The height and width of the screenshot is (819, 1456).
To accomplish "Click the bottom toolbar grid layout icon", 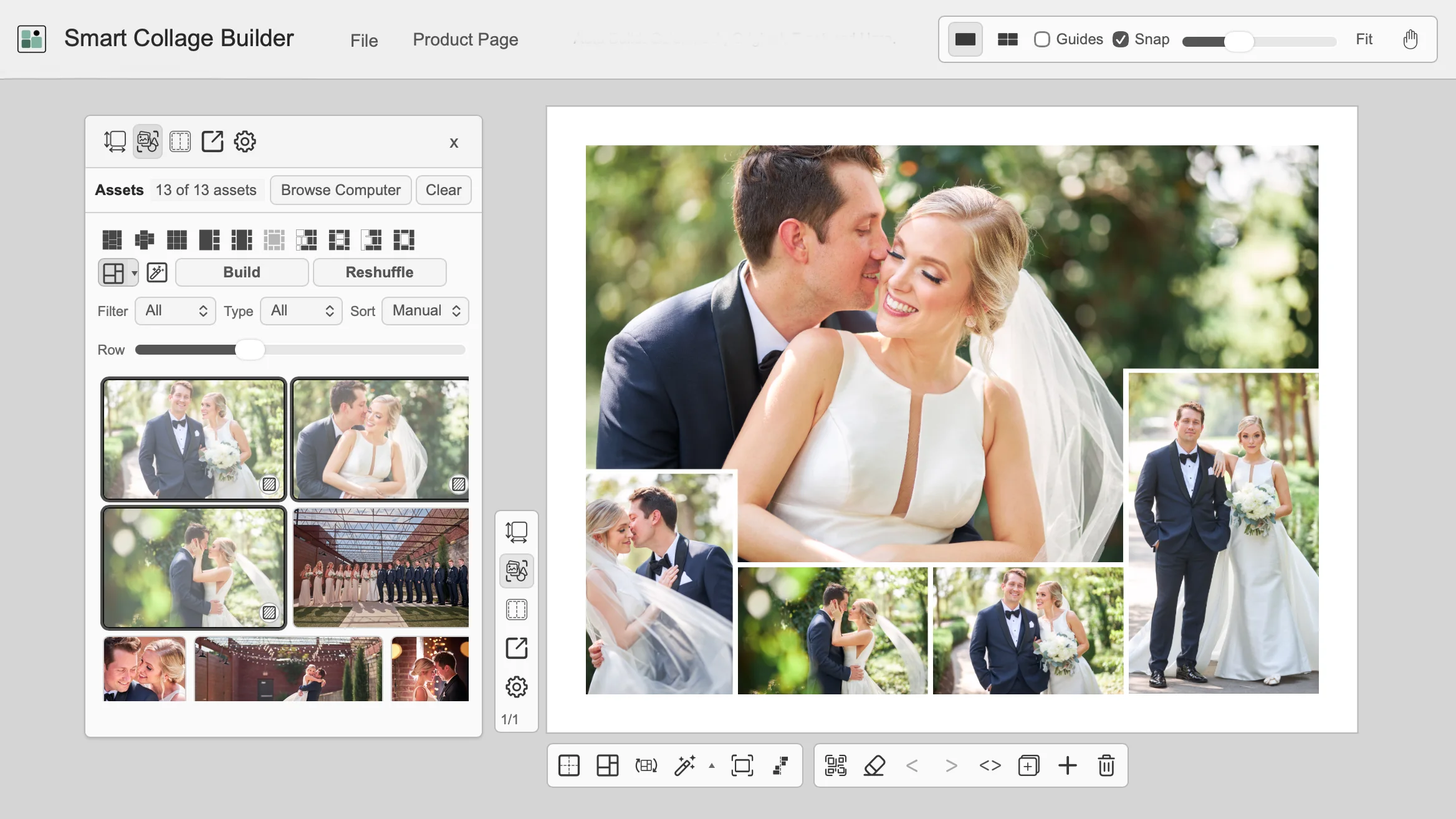I will tap(607, 765).
